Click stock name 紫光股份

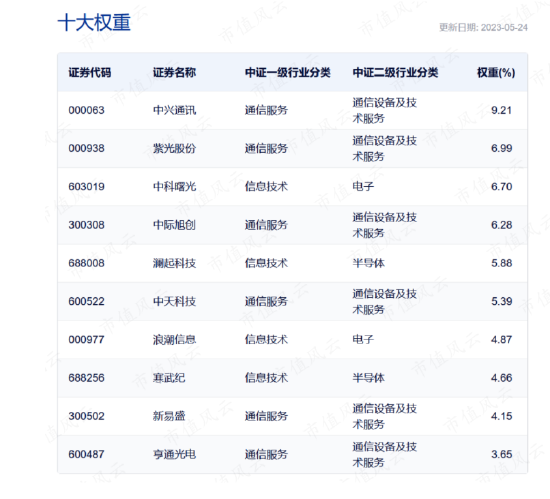174,148
